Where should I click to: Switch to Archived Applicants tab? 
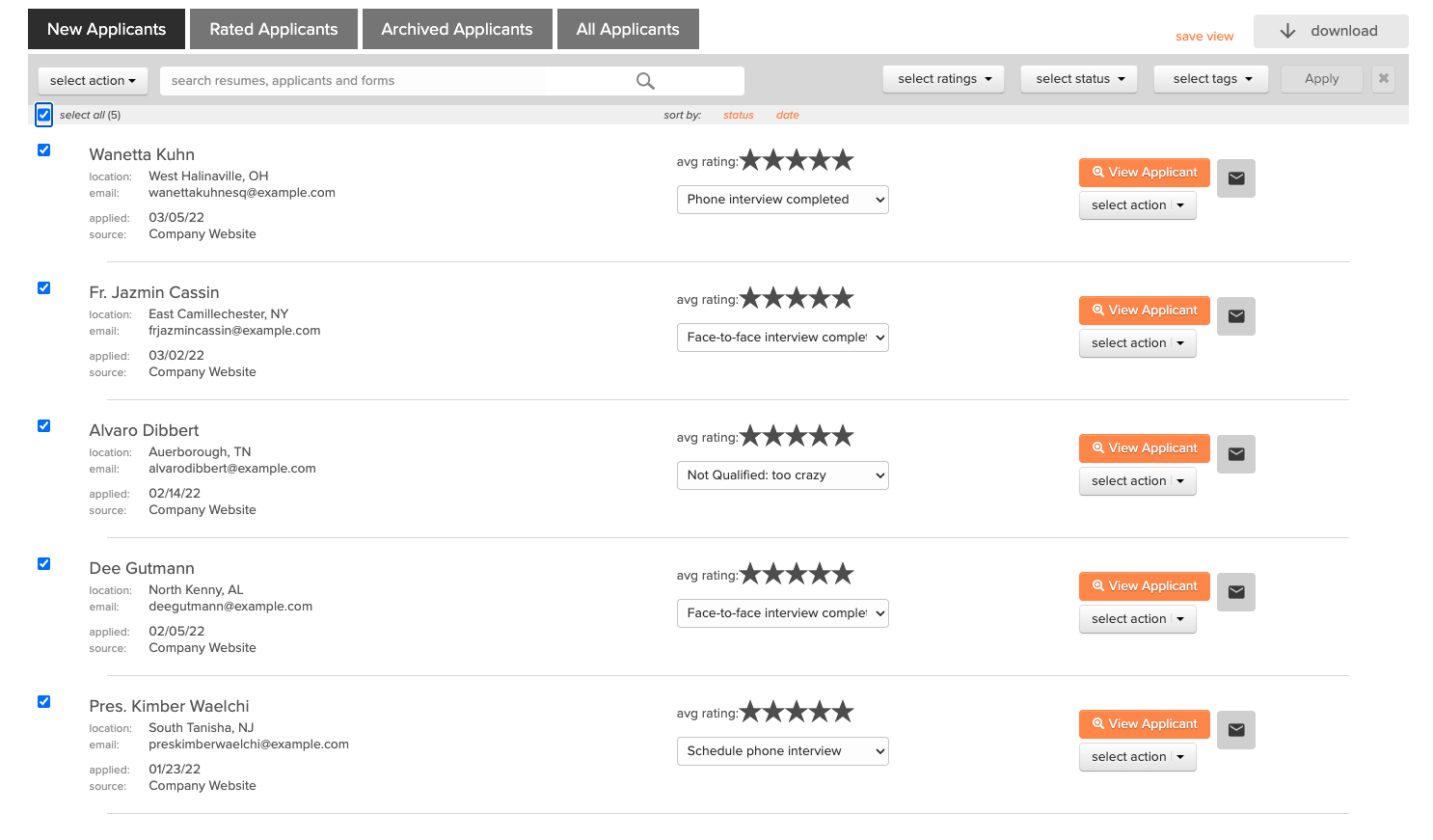(x=457, y=29)
